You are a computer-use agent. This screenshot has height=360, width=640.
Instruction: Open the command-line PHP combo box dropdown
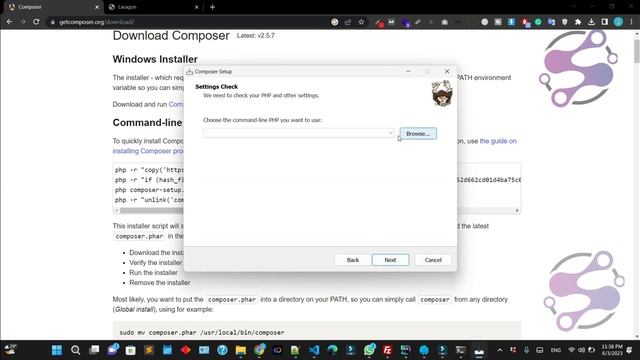click(391, 133)
